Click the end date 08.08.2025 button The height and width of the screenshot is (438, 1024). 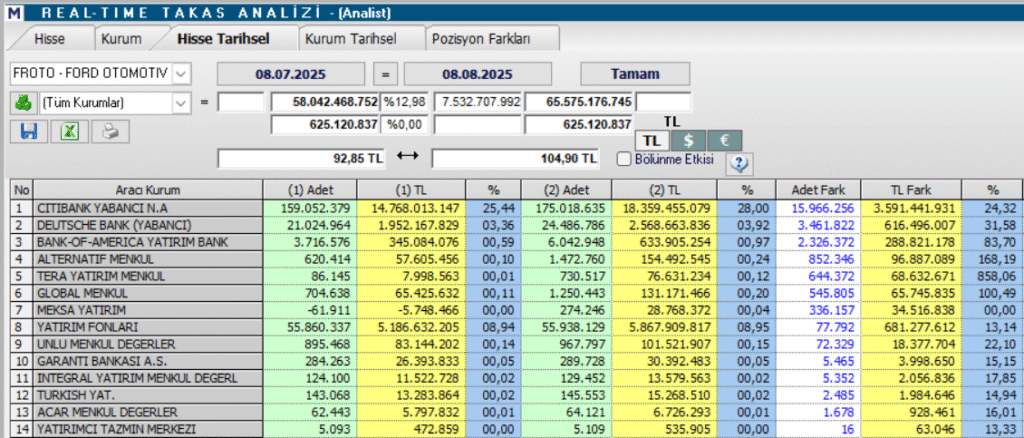click(x=478, y=73)
